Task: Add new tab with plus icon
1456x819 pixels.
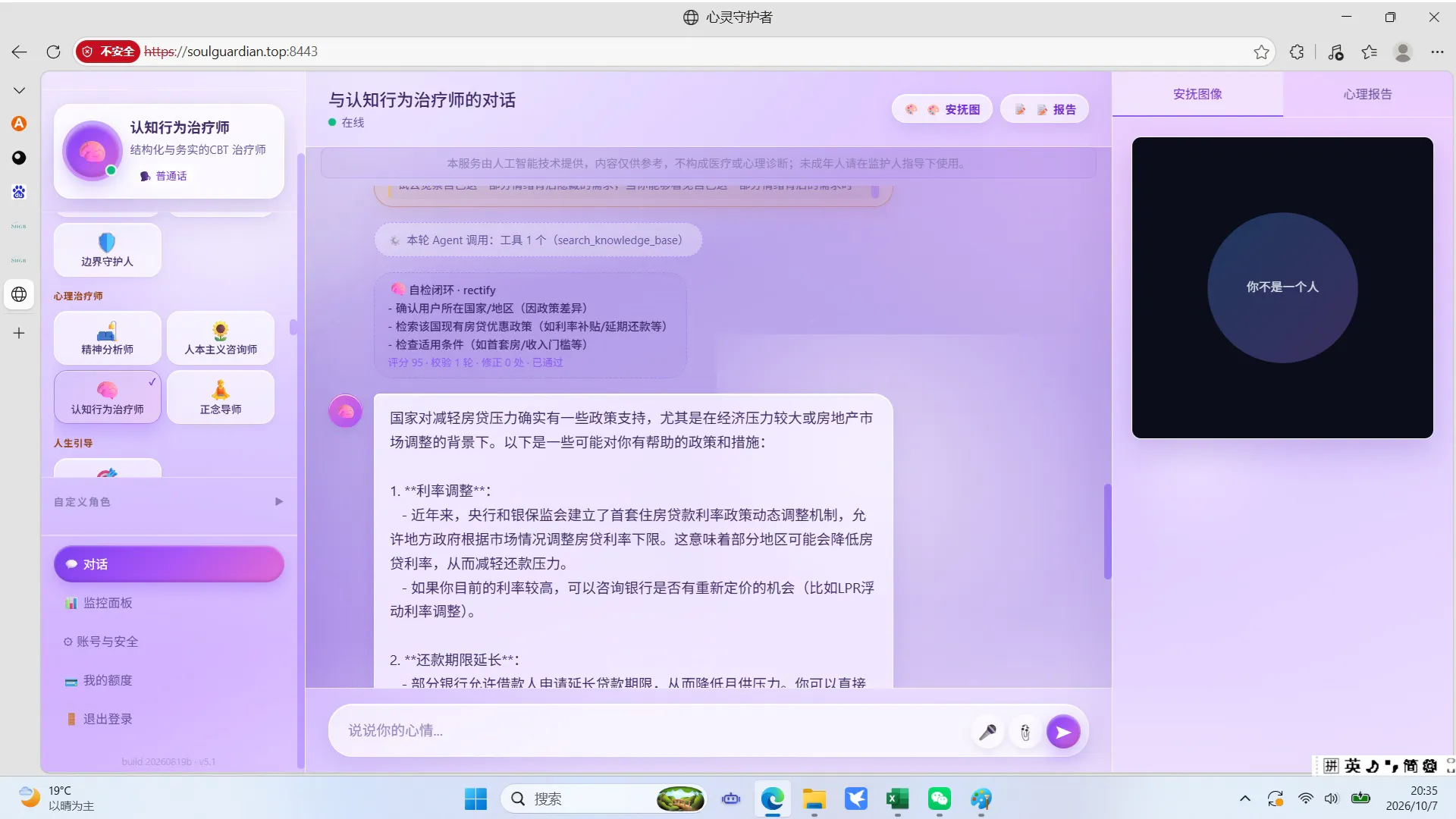Action: 19,333
